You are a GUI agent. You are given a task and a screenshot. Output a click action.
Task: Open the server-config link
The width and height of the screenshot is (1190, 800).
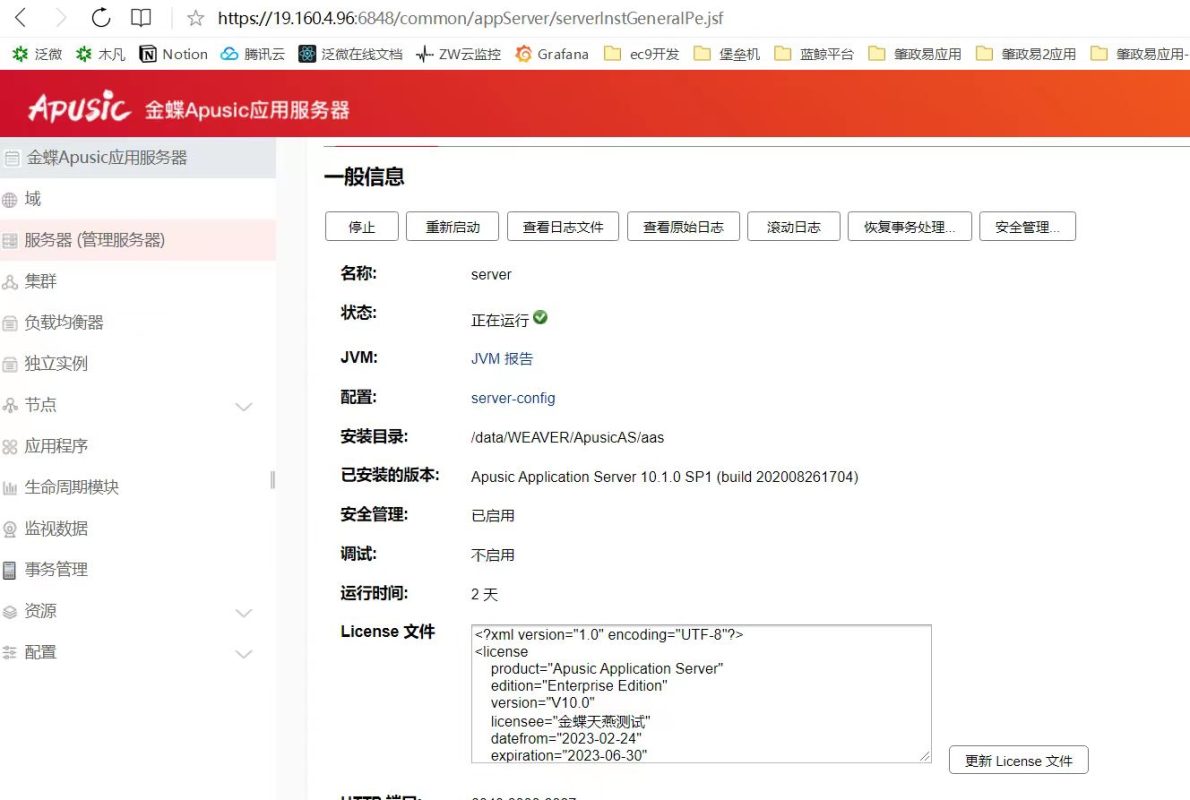513,398
